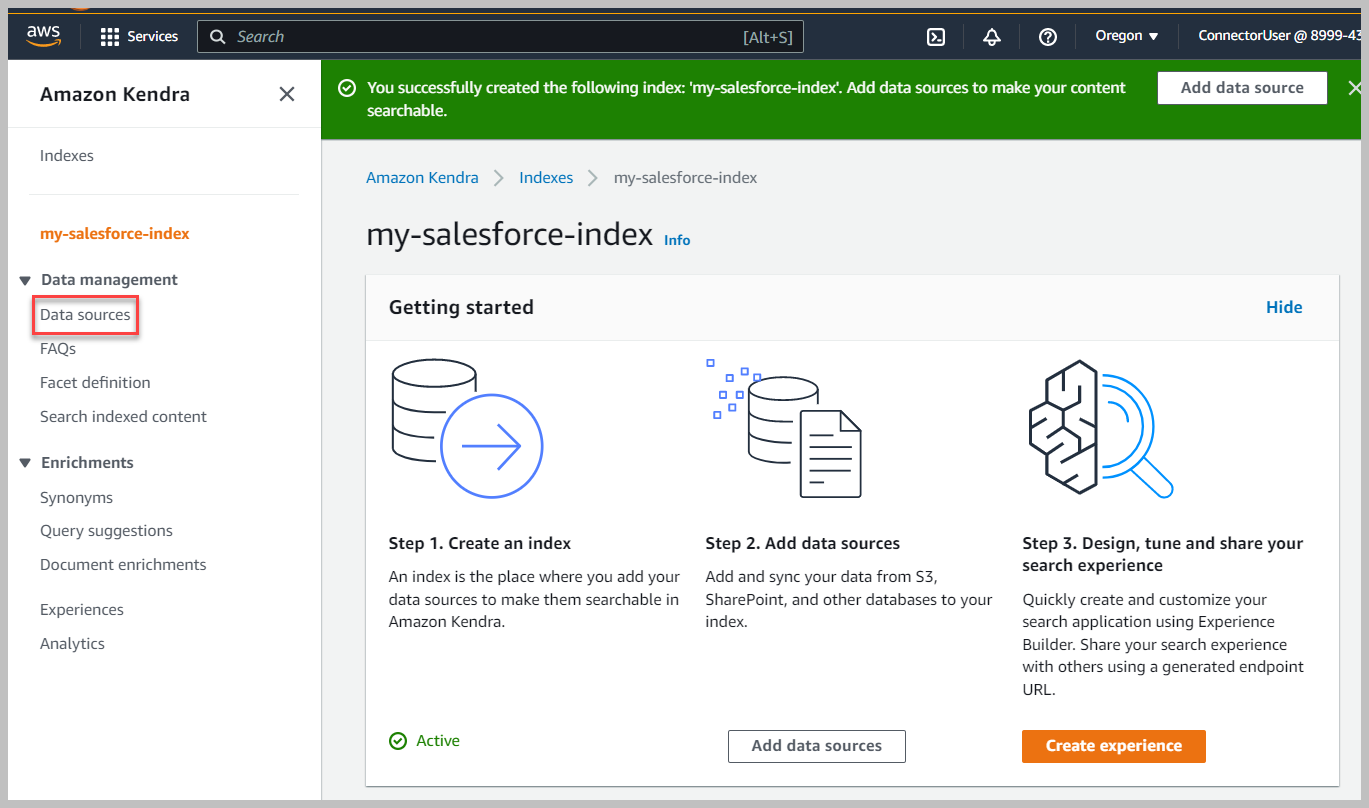Click the Step 1. Create an index heading
The height and width of the screenshot is (808, 1369).
[480, 544]
